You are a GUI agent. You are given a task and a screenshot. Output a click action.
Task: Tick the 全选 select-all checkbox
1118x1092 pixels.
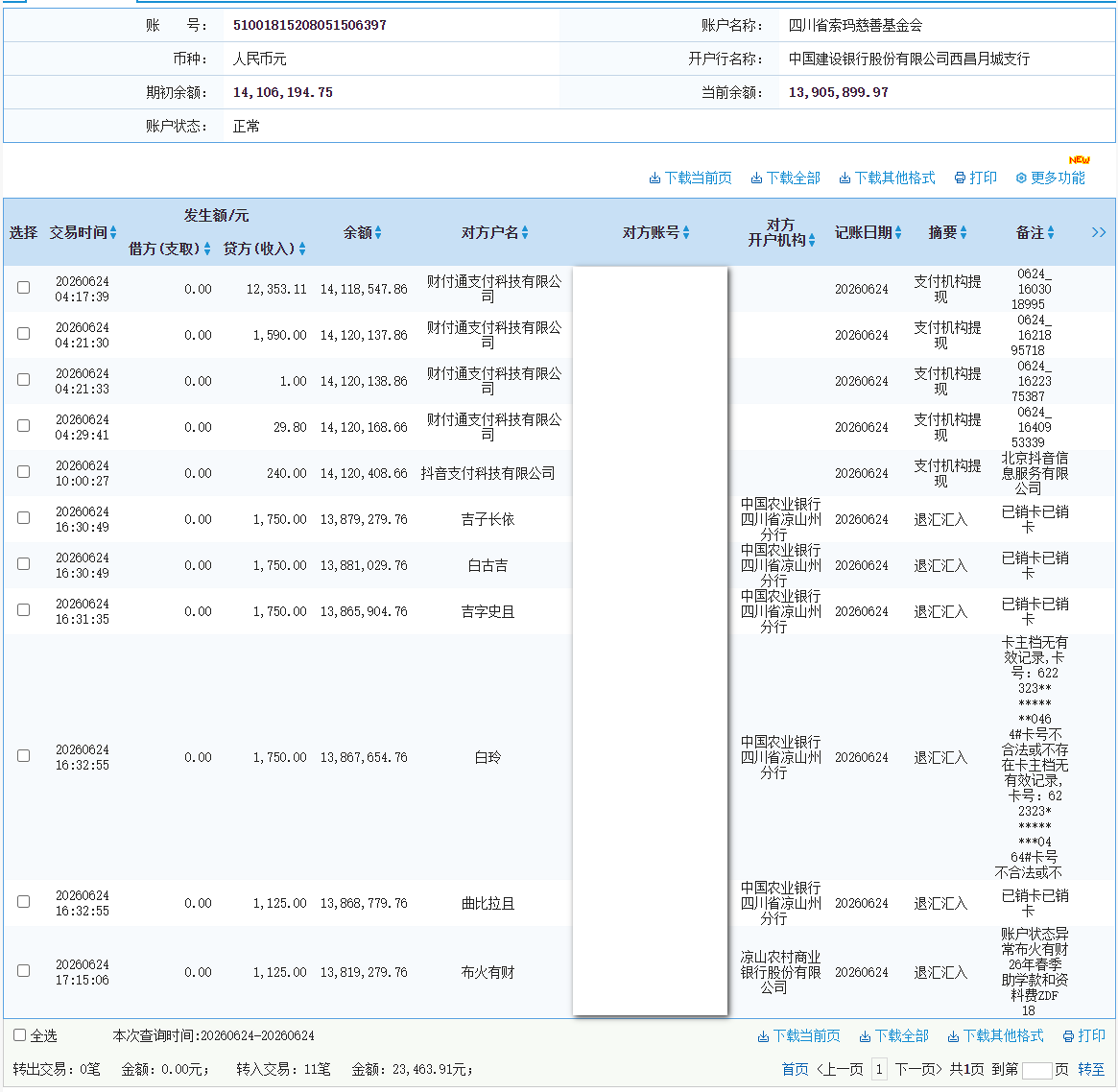[x=20, y=1035]
